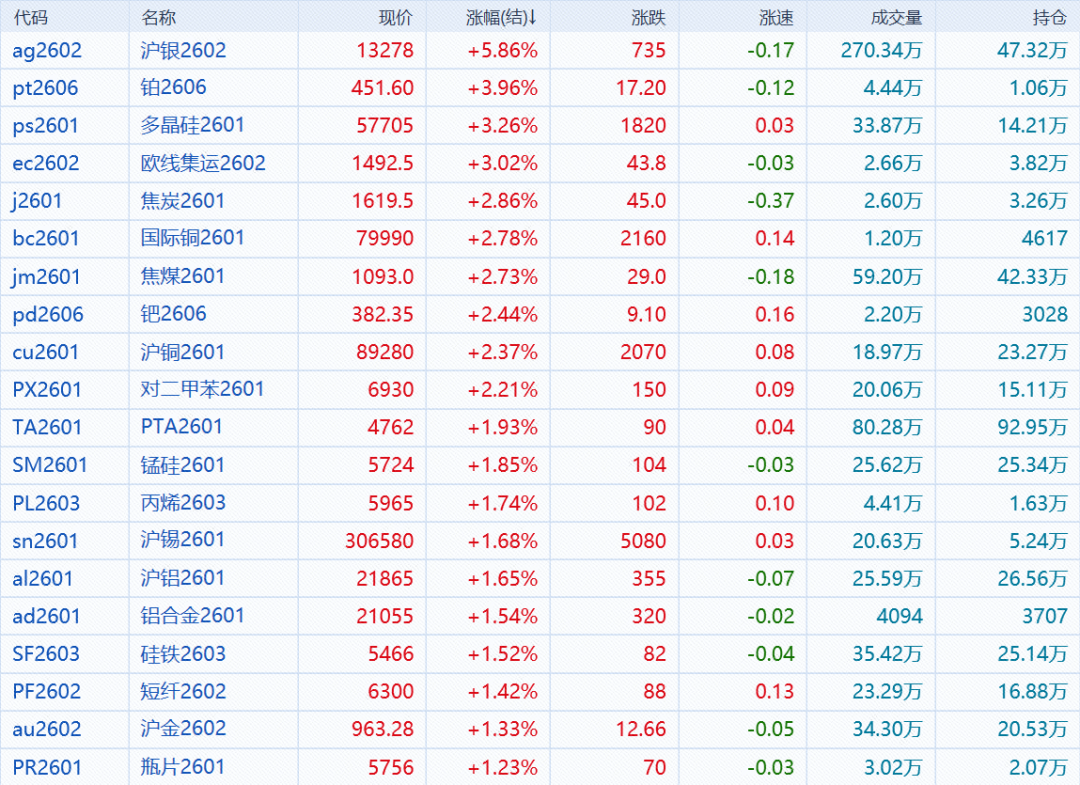The image size is (1080, 785).
Task: Open the ag2602 contract code link
Action: [47, 50]
